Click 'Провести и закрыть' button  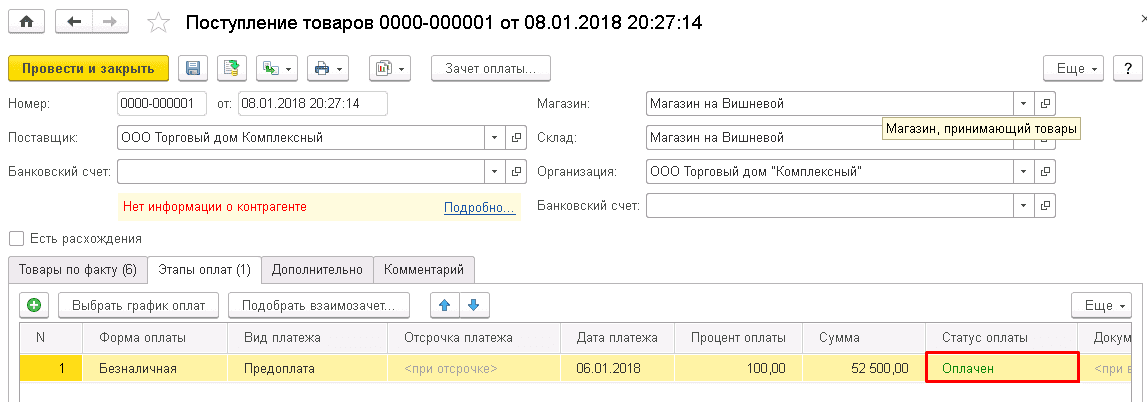[88, 69]
